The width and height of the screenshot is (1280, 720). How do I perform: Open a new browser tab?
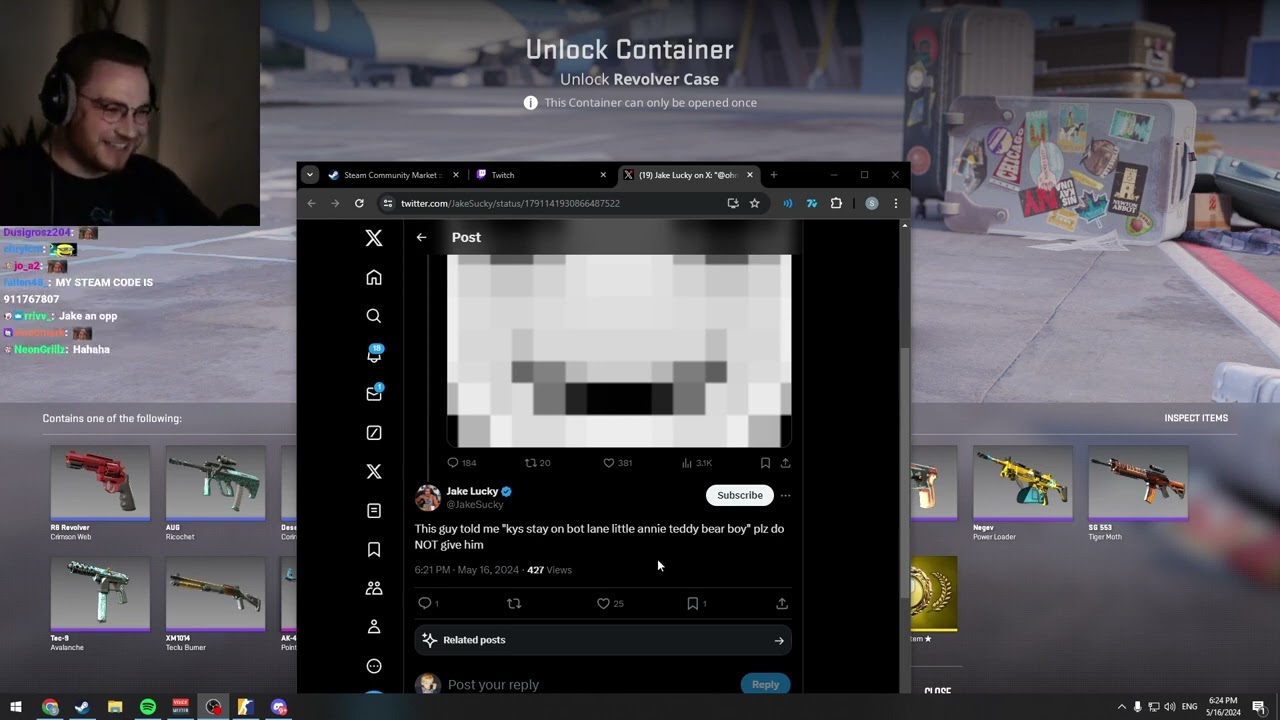(773, 175)
